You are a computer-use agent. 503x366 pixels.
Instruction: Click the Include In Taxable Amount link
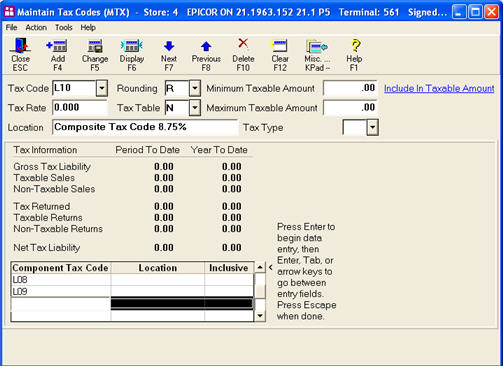tap(439, 88)
